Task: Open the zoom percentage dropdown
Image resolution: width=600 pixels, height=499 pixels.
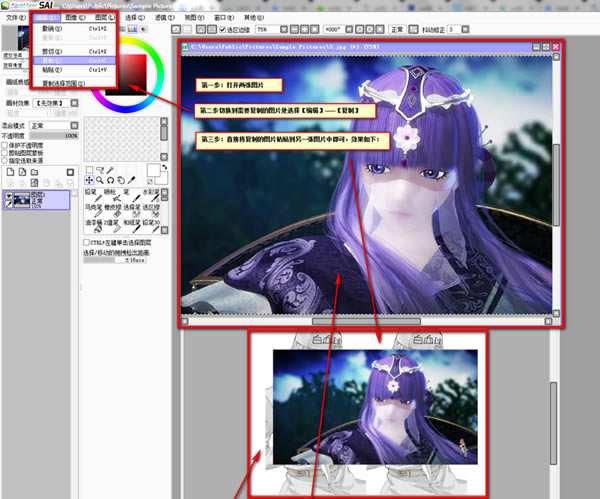Action: coord(284,29)
